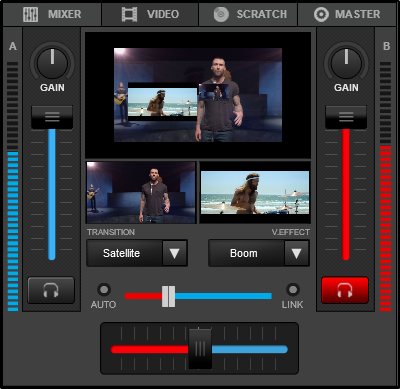Switch to the MASTER tab
400x389 pixels.
click(x=347, y=14)
